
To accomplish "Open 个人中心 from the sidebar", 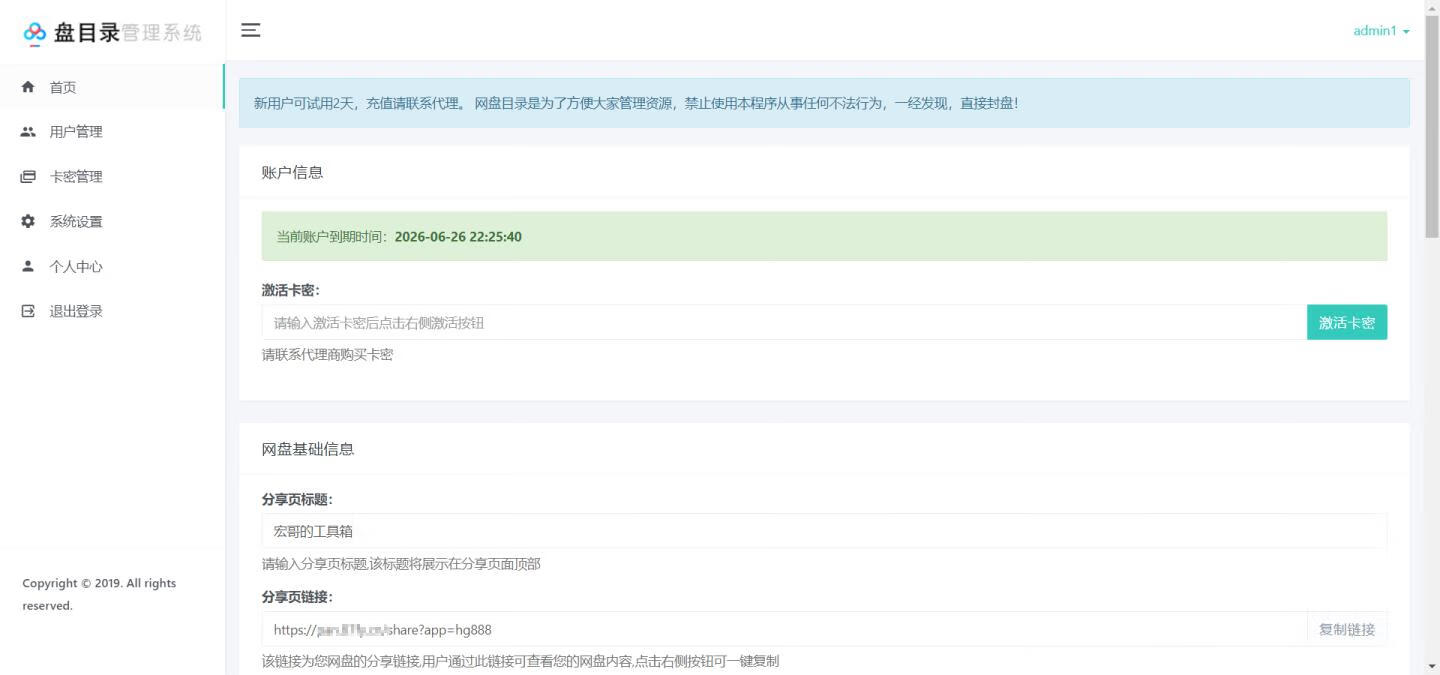I will [75, 266].
